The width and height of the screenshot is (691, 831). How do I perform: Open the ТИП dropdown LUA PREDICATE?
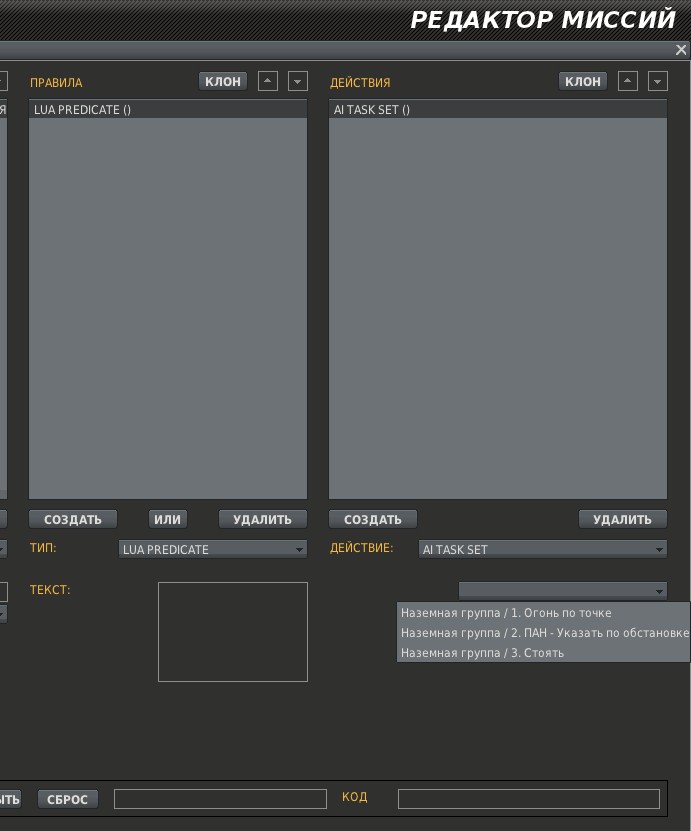(x=212, y=550)
